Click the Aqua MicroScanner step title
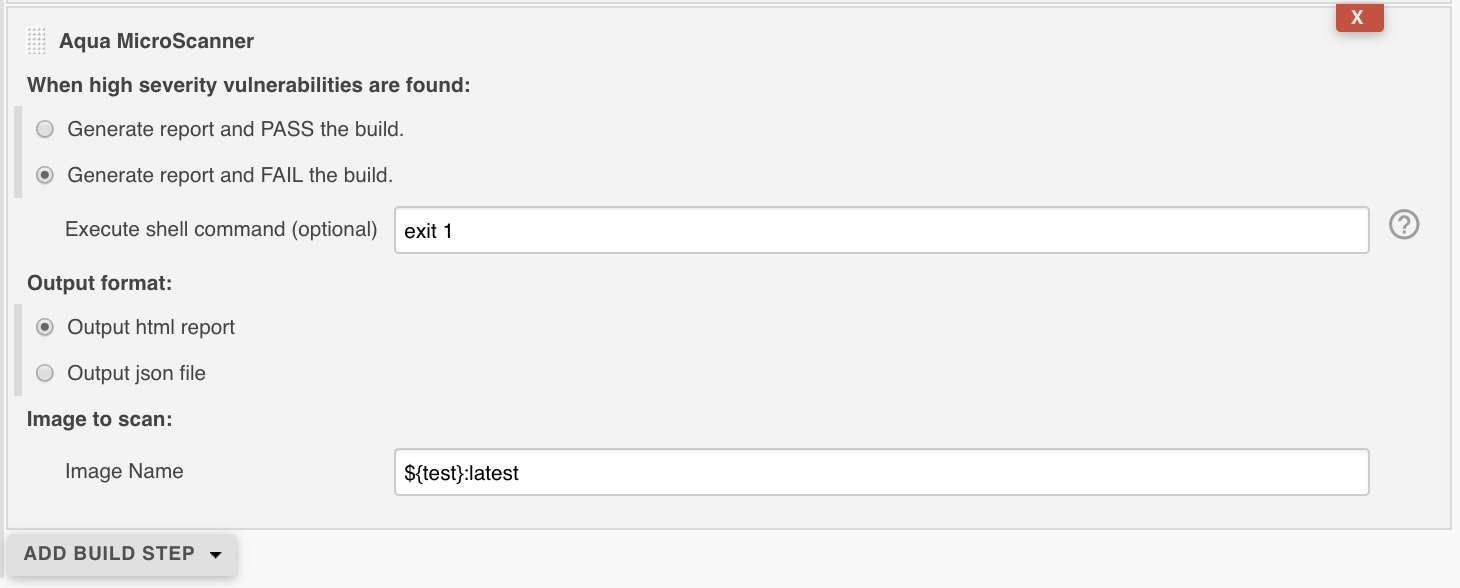Screen dimensions: 1460x588 [x=156, y=41]
